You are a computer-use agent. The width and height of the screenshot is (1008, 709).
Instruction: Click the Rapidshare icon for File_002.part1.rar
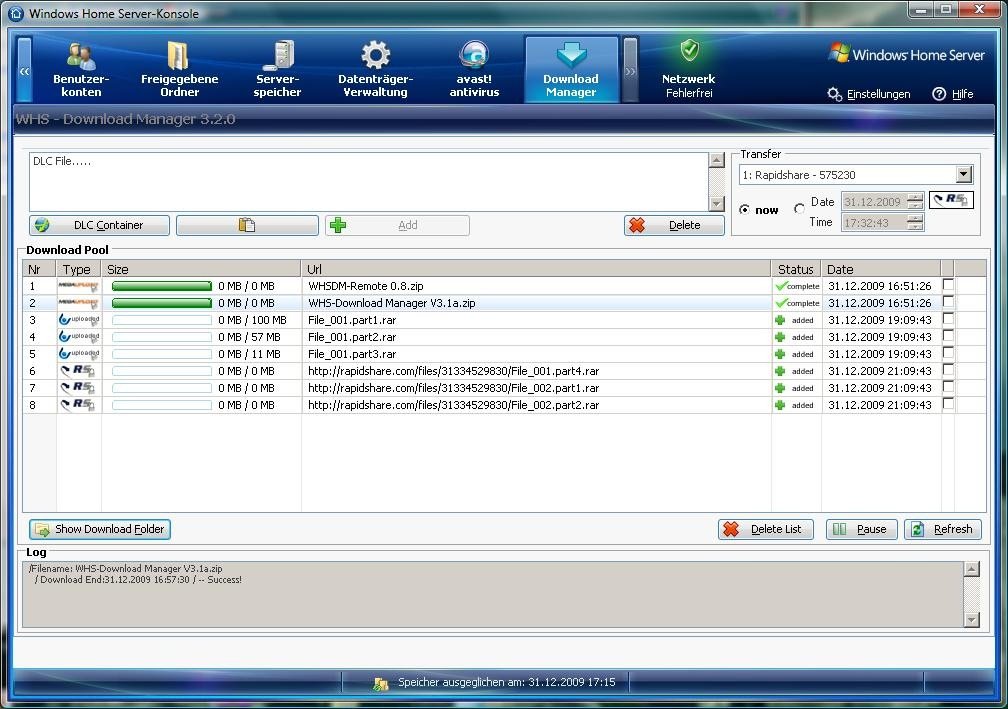(x=77, y=388)
